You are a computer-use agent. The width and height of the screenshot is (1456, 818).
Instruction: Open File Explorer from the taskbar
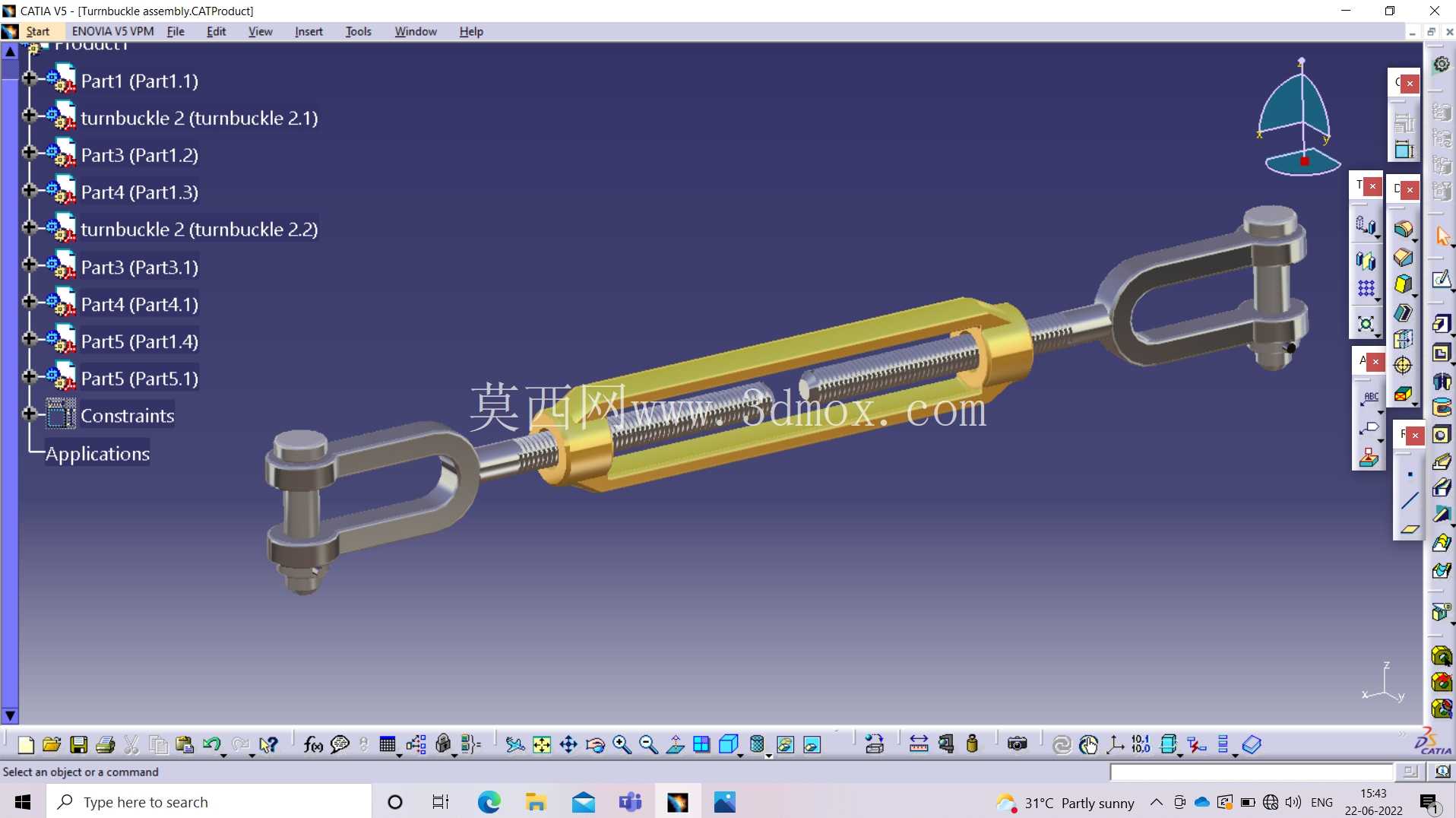point(536,802)
